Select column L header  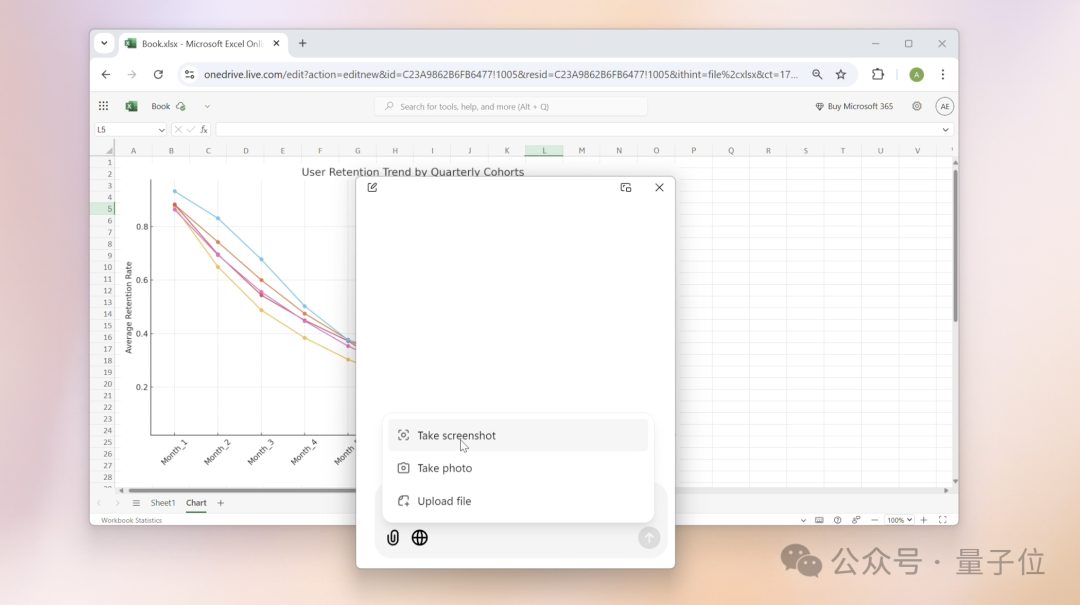tap(544, 150)
